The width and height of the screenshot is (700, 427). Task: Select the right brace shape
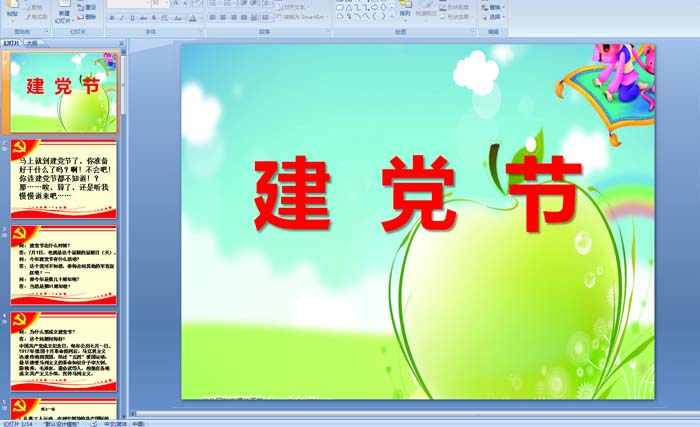383,16
